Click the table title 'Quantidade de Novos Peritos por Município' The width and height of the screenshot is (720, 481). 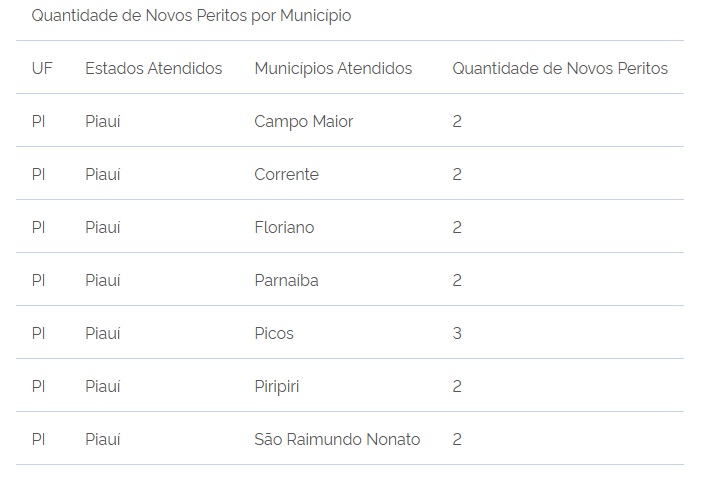pyautogui.click(x=191, y=16)
